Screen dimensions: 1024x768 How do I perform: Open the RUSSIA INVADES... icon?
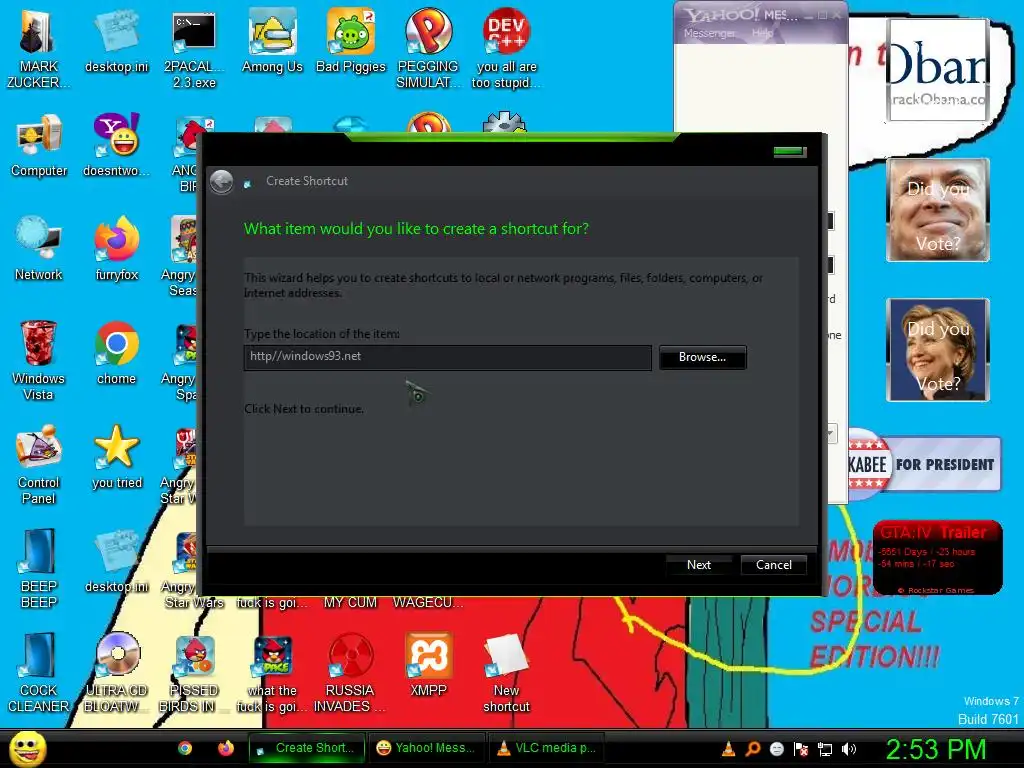[350, 672]
